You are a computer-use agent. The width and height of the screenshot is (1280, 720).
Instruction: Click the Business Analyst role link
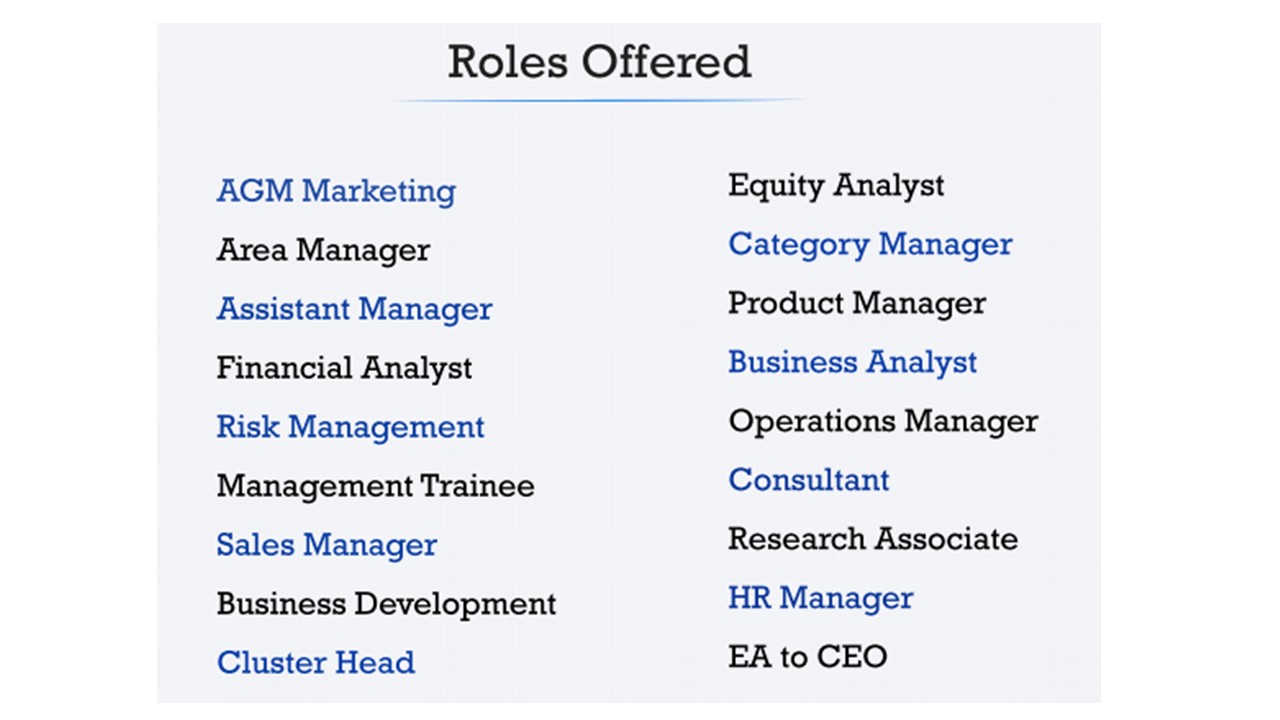coord(852,362)
